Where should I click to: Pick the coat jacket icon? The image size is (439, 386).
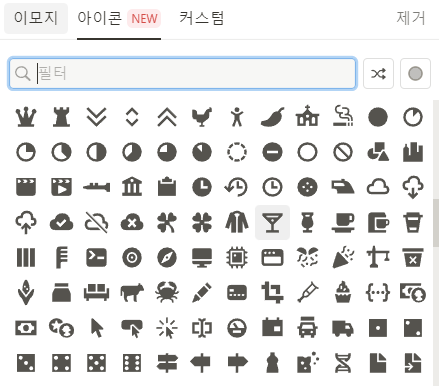pos(237,223)
